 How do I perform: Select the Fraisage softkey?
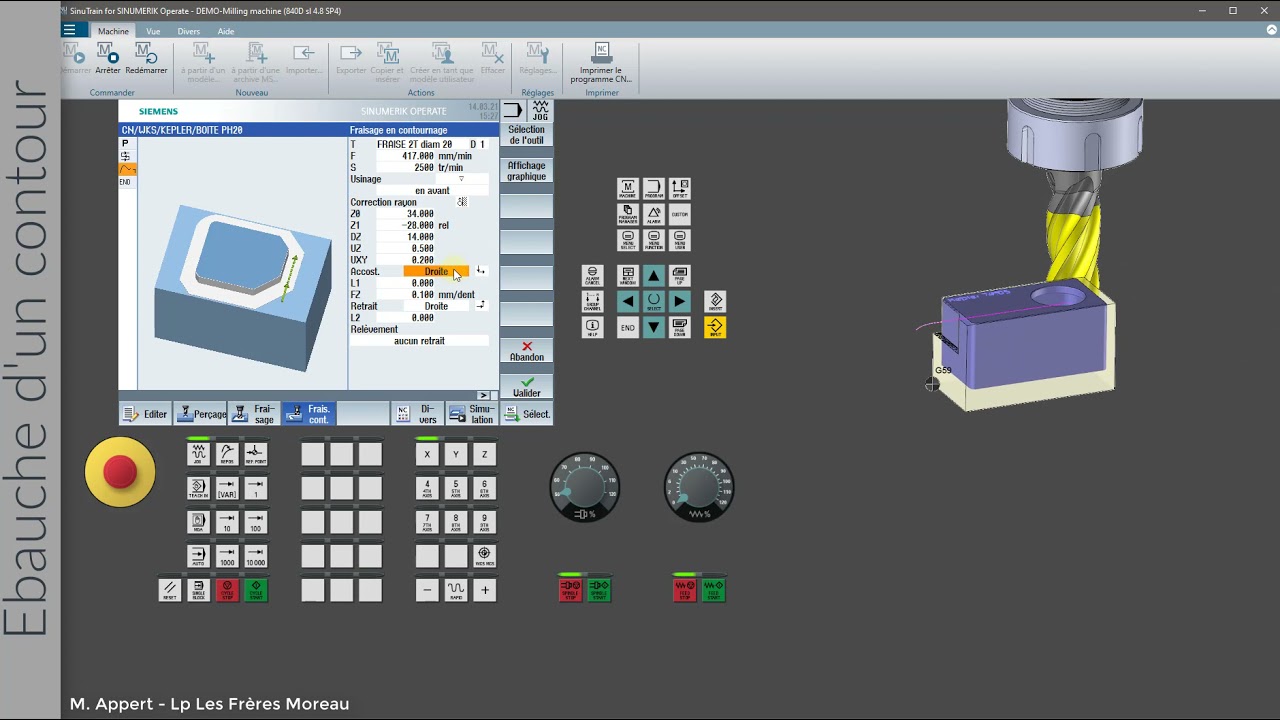tap(254, 414)
